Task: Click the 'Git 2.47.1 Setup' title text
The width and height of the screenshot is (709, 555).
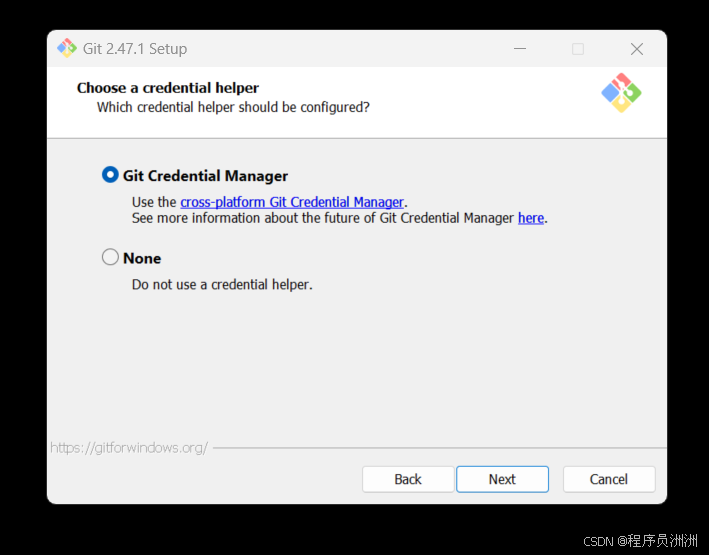Action: click(x=135, y=48)
